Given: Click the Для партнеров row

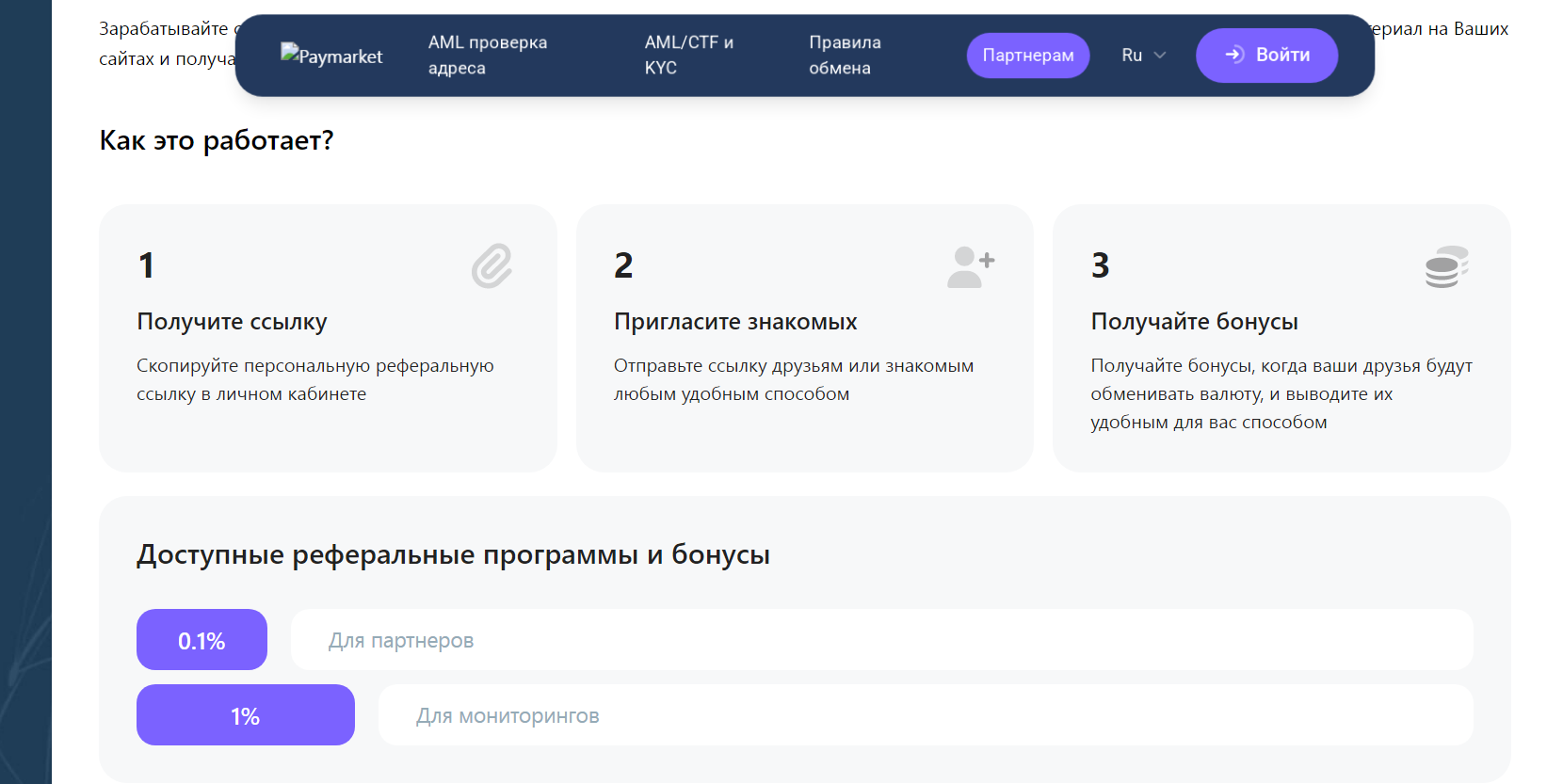Looking at the screenshot, I should [881, 640].
